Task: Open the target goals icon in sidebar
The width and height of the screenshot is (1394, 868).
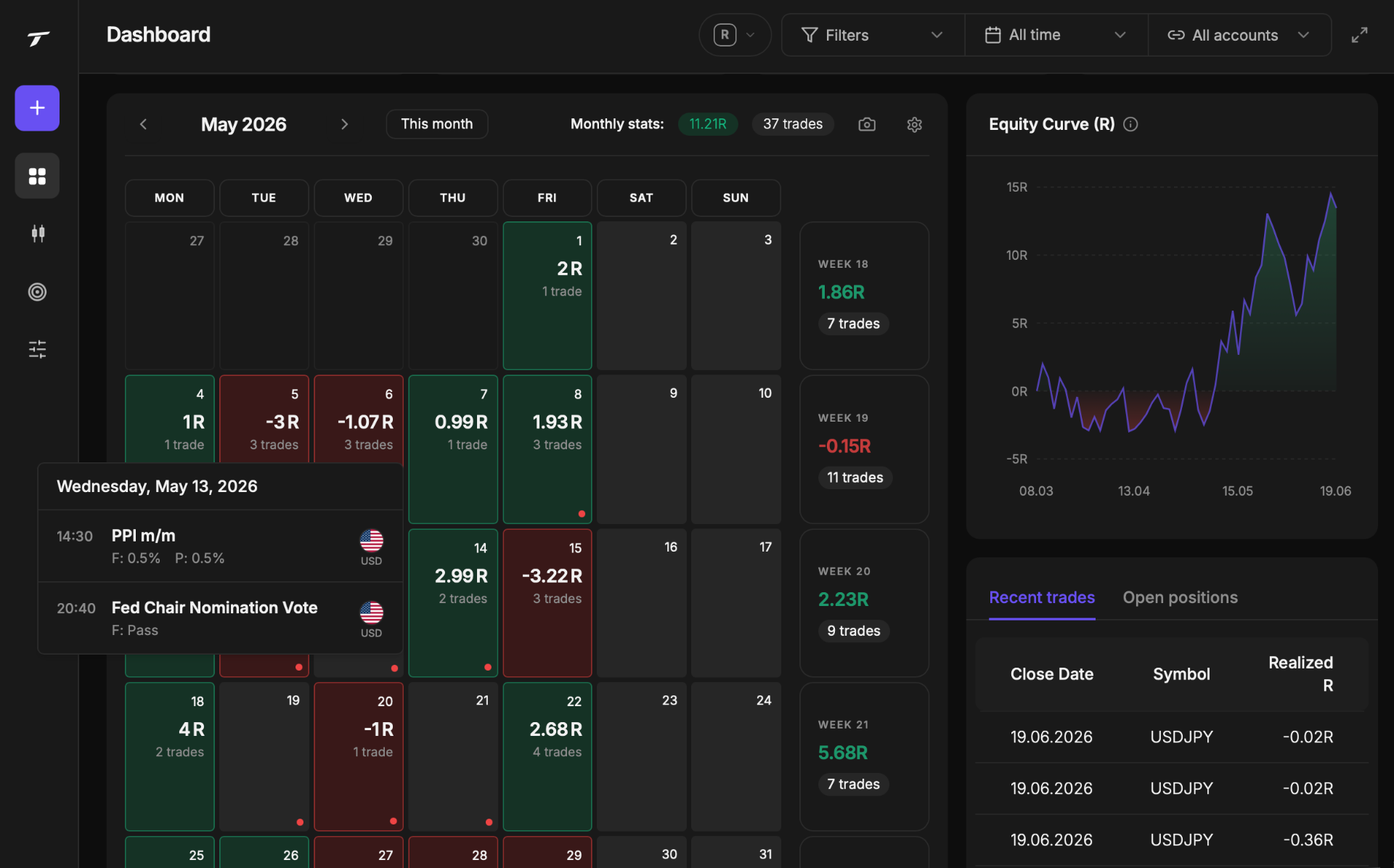Action: [37, 292]
